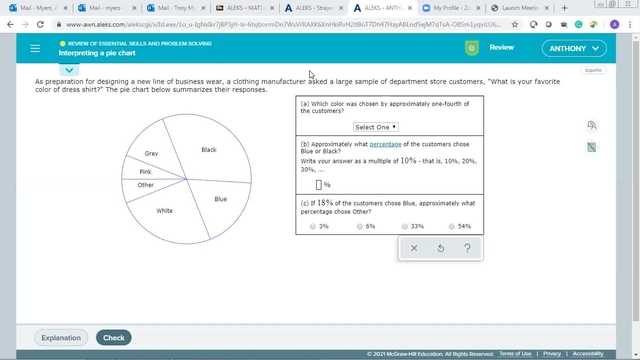Open the calculator tool icon on right
The width and height of the screenshot is (640, 360).
click(591, 147)
